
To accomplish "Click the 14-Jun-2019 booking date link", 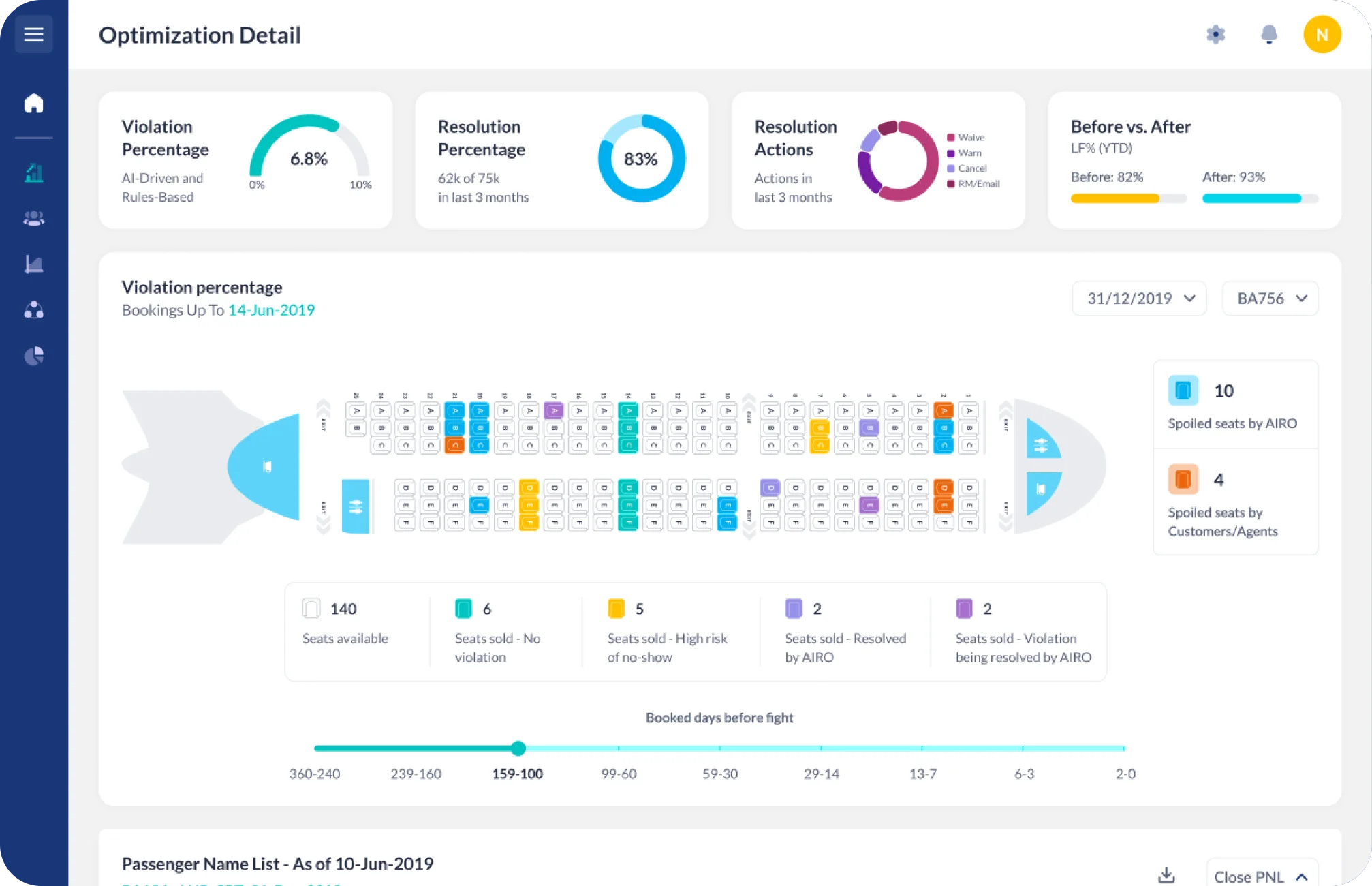I will coord(271,310).
